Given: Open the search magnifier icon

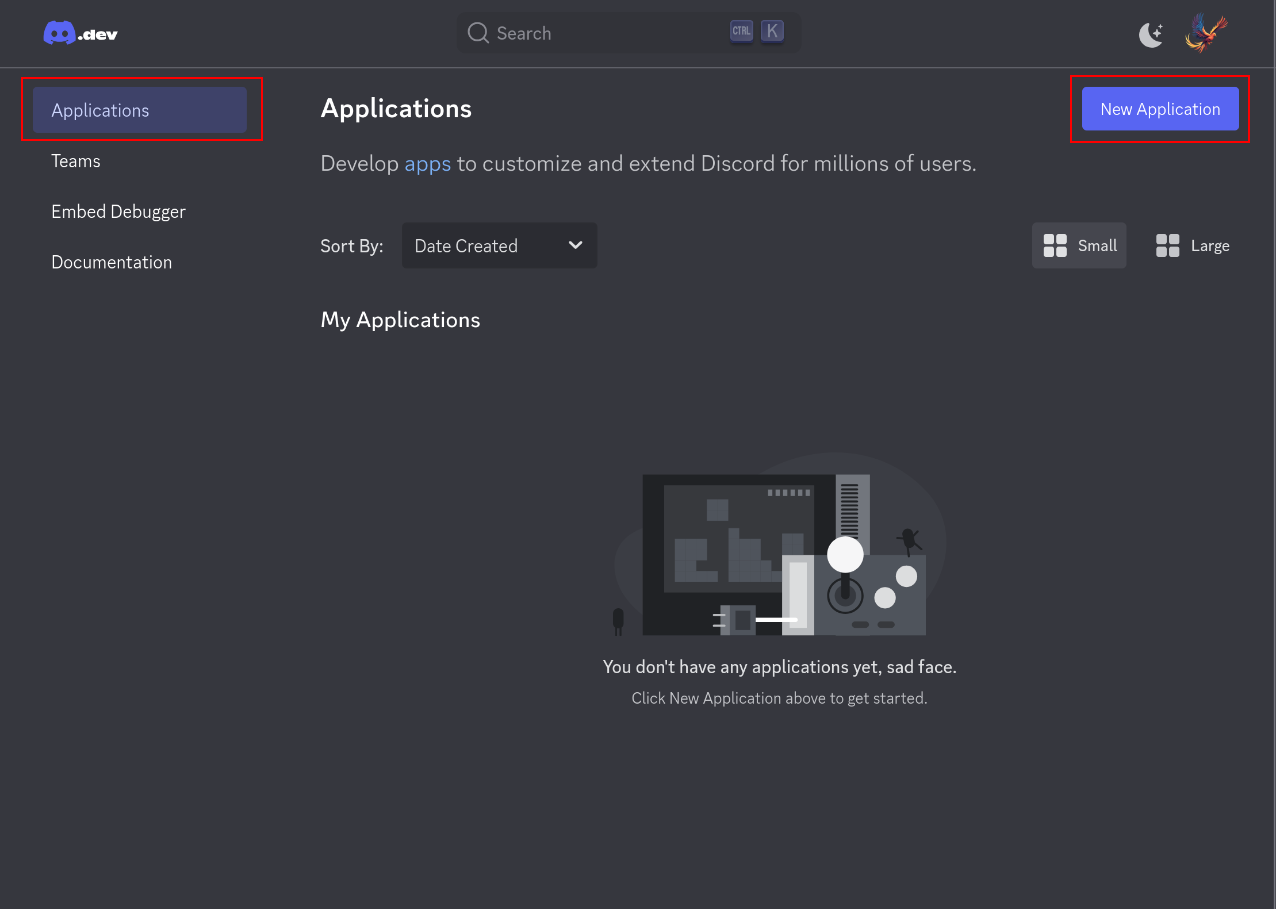Looking at the screenshot, I should tap(478, 32).
